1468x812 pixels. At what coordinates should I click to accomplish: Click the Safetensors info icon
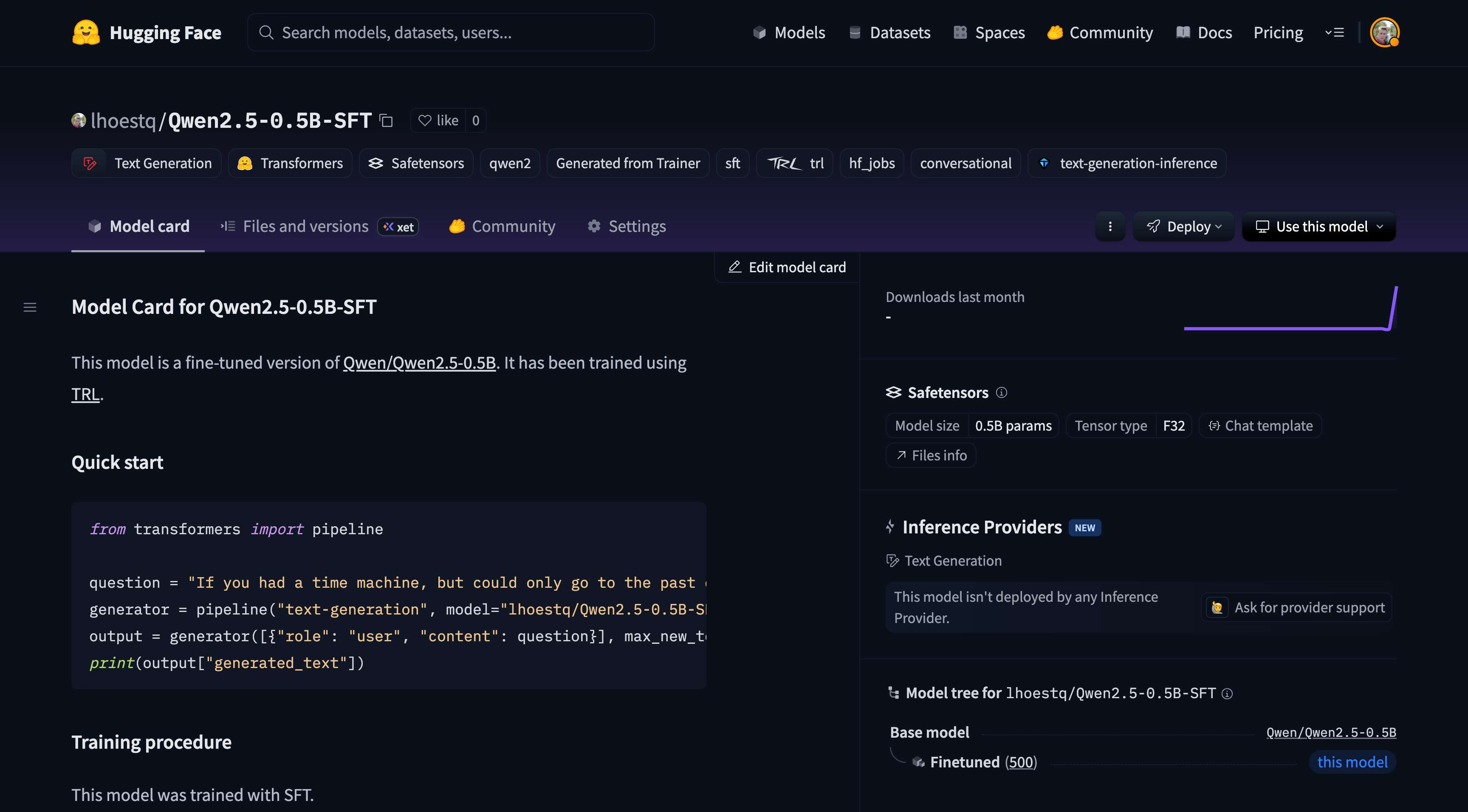click(x=1001, y=392)
